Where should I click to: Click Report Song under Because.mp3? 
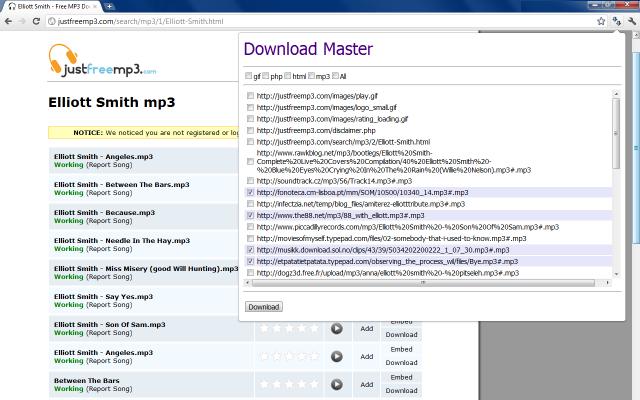pos(109,221)
